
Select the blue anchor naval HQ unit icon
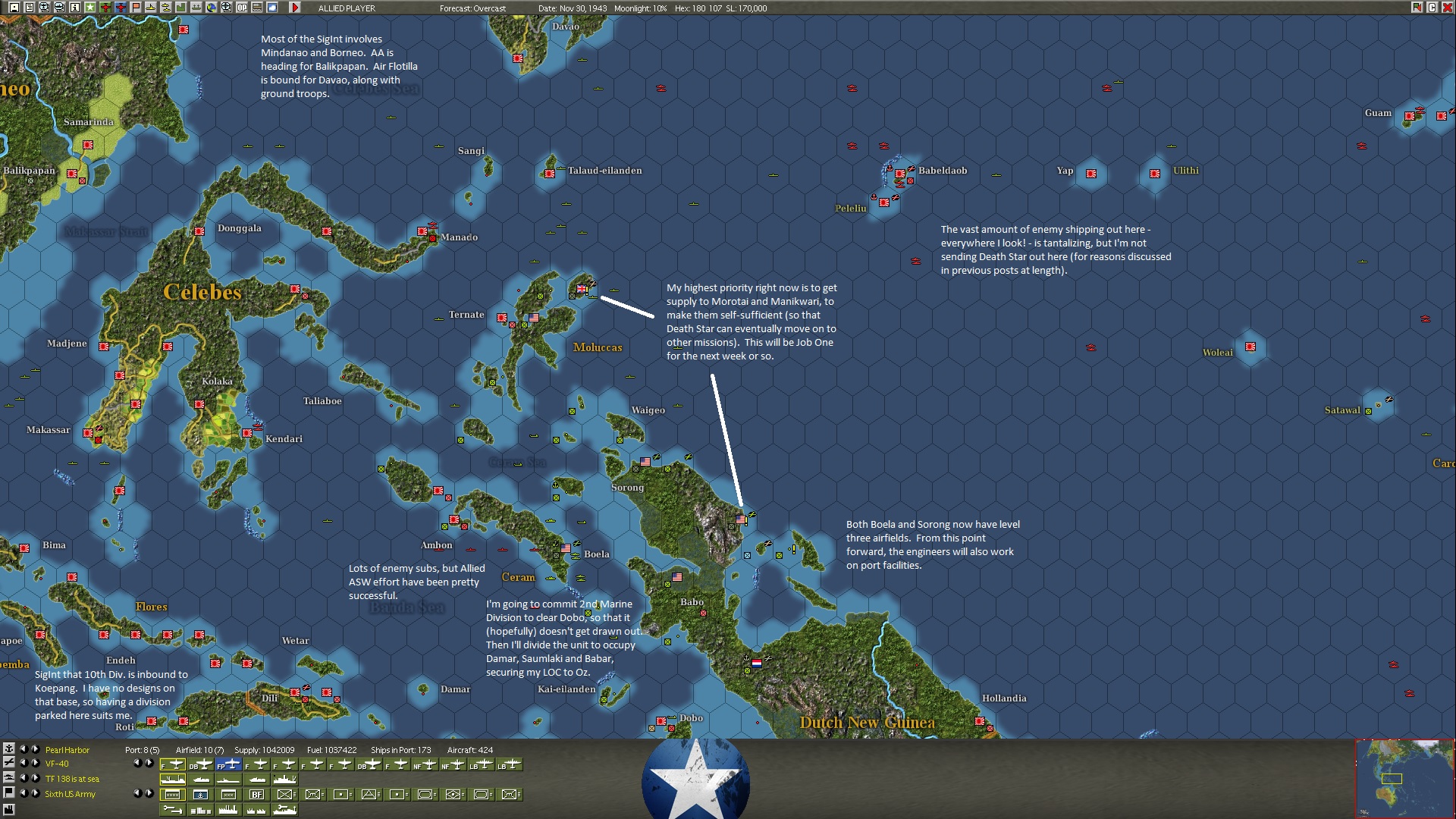(x=200, y=795)
